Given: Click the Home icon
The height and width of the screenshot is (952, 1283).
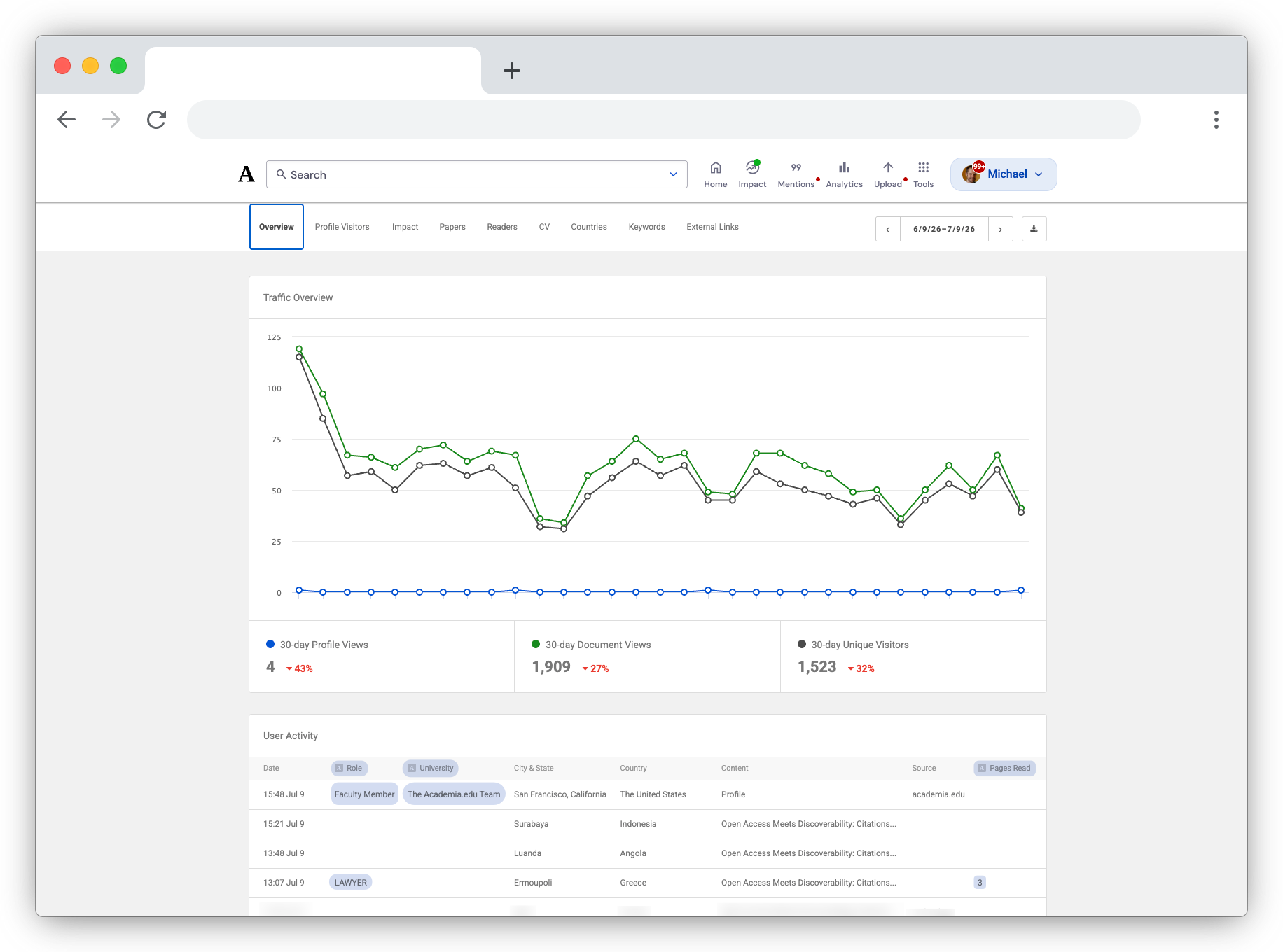Looking at the screenshot, I should point(716,167).
